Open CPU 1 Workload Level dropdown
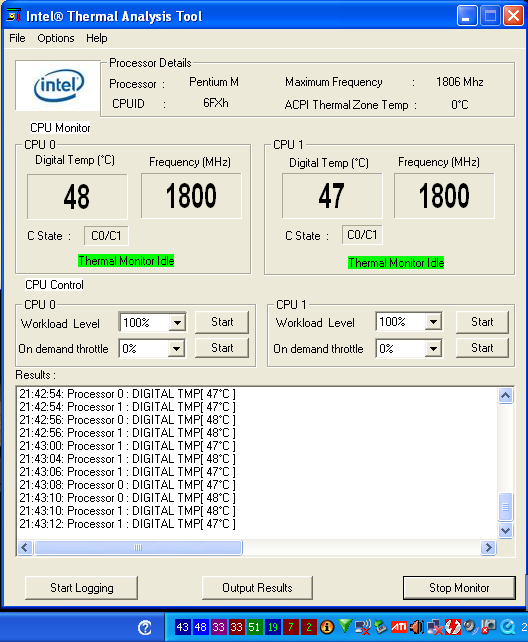The height and width of the screenshot is (642, 528). tap(433, 322)
